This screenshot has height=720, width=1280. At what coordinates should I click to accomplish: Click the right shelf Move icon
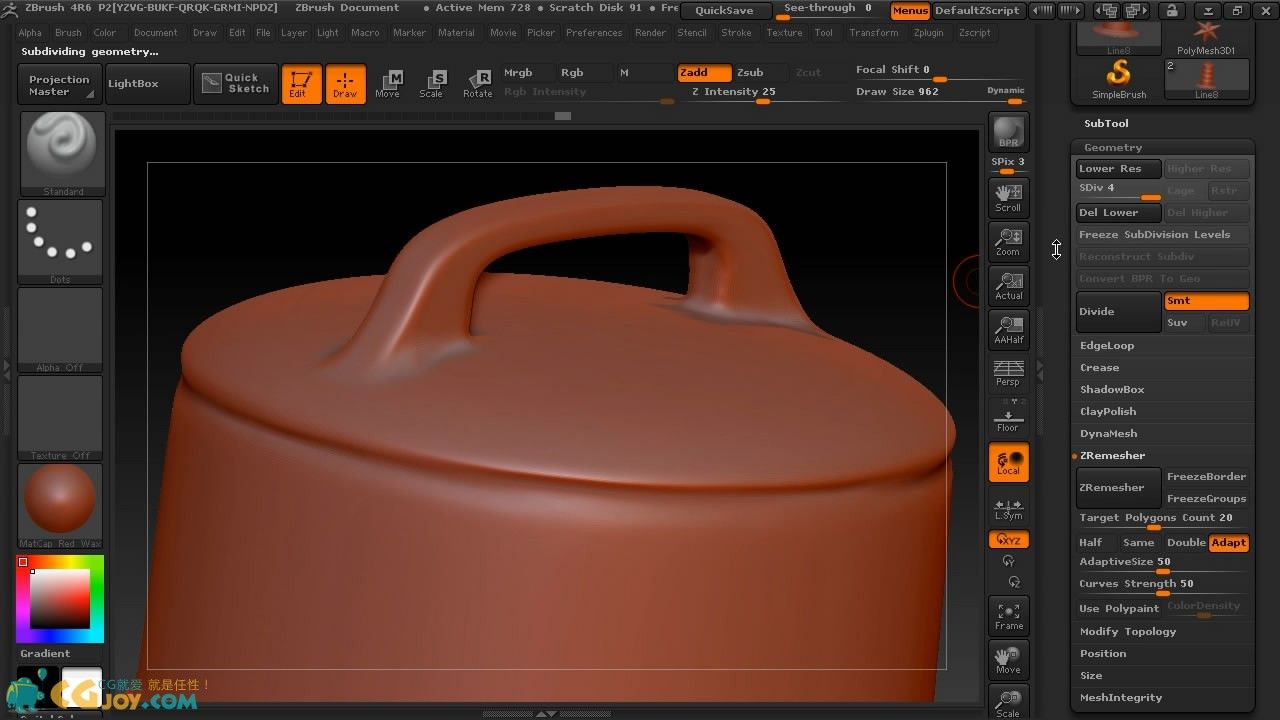(x=1008, y=660)
